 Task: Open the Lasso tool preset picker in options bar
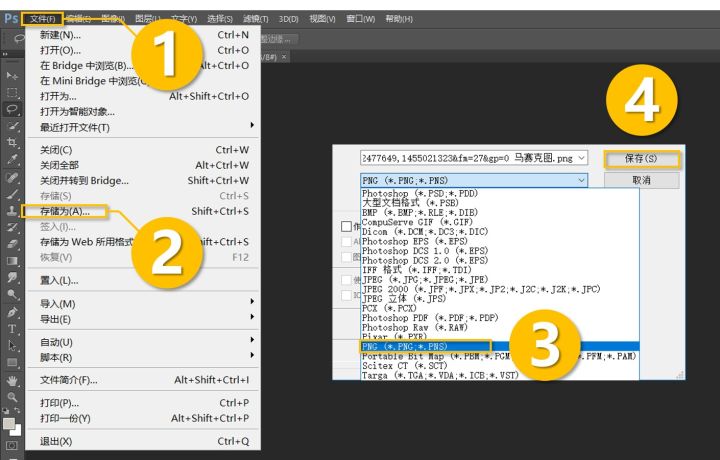click(18, 39)
